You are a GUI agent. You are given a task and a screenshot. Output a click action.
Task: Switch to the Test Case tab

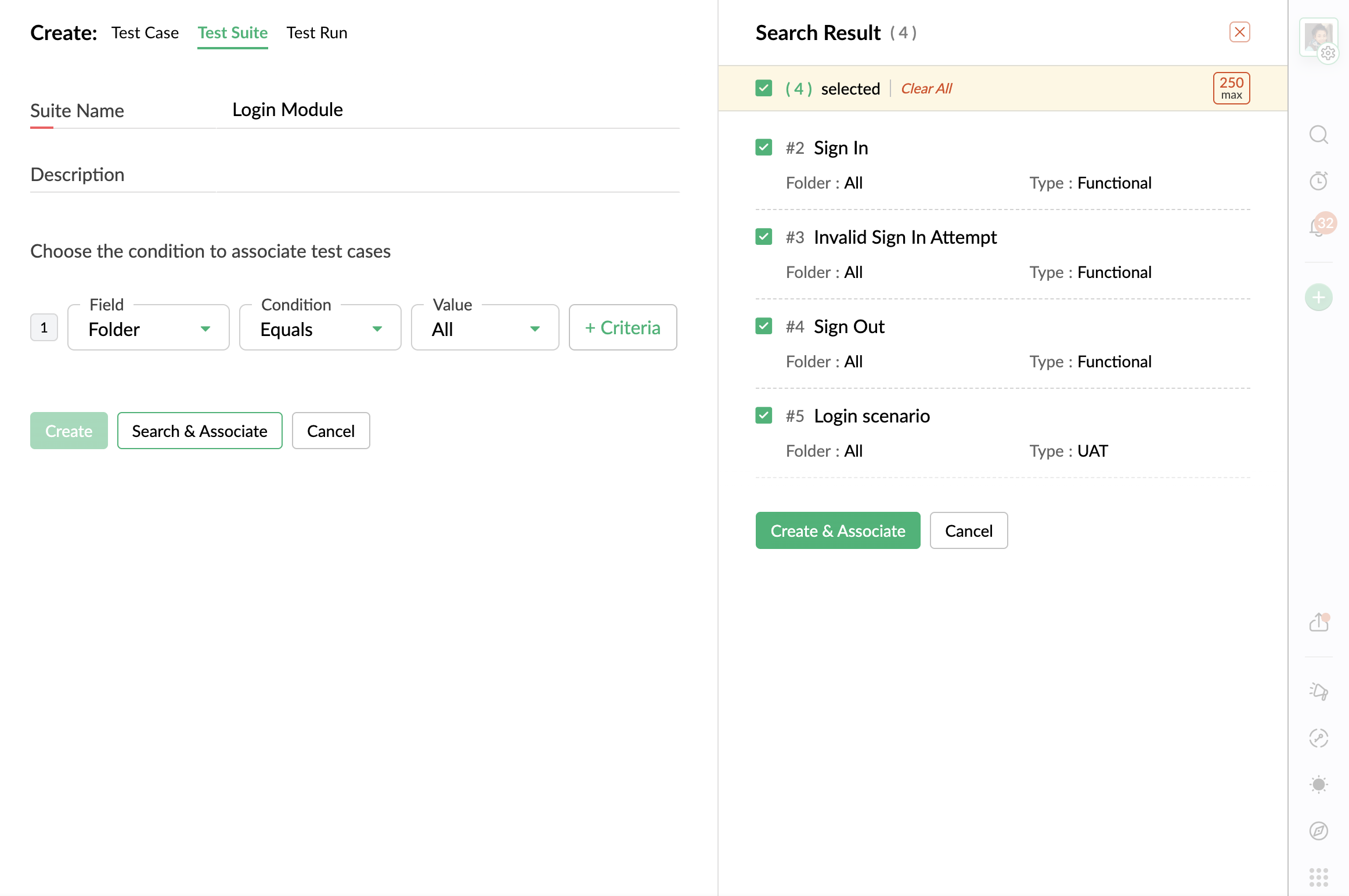(x=145, y=33)
